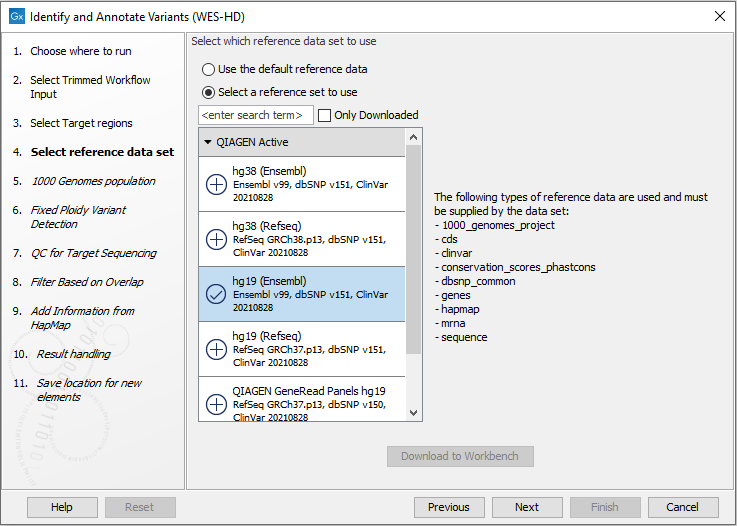Viewport: 737px width, 526px height.
Task: Click the Gx application icon in title bar
Action: coord(16,16)
